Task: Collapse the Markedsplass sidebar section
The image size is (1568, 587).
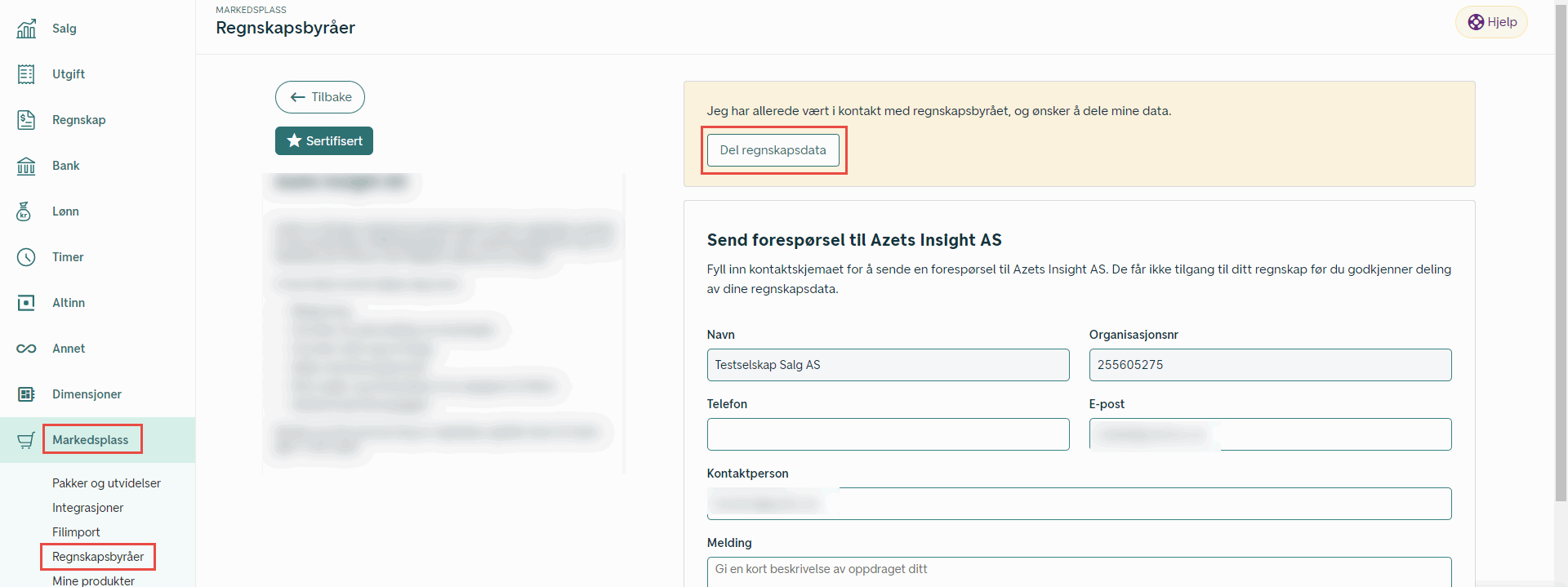Action: [98, 440]
